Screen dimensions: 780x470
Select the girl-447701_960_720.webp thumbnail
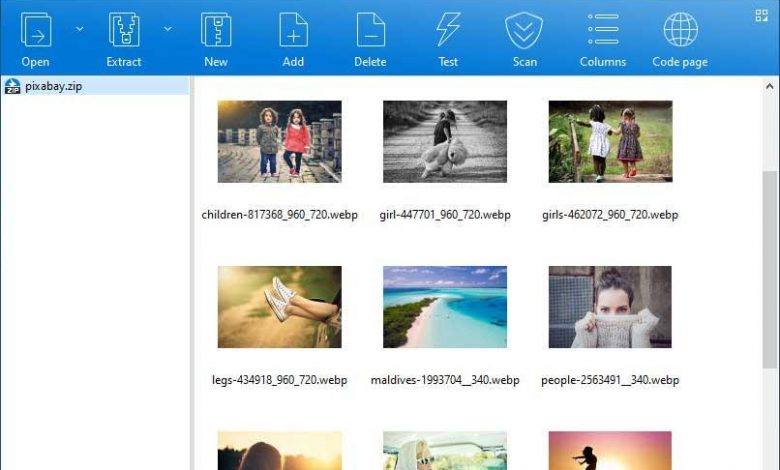[x=445, y=142]
